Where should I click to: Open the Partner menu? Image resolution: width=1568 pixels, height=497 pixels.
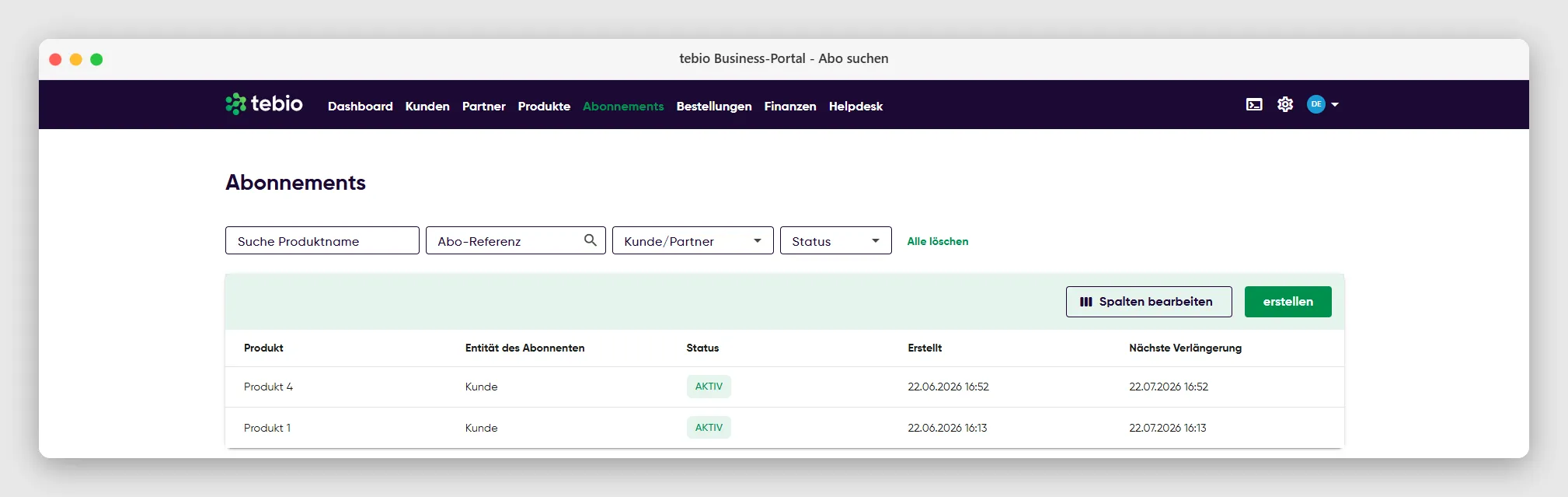click(x=484, y=106)
